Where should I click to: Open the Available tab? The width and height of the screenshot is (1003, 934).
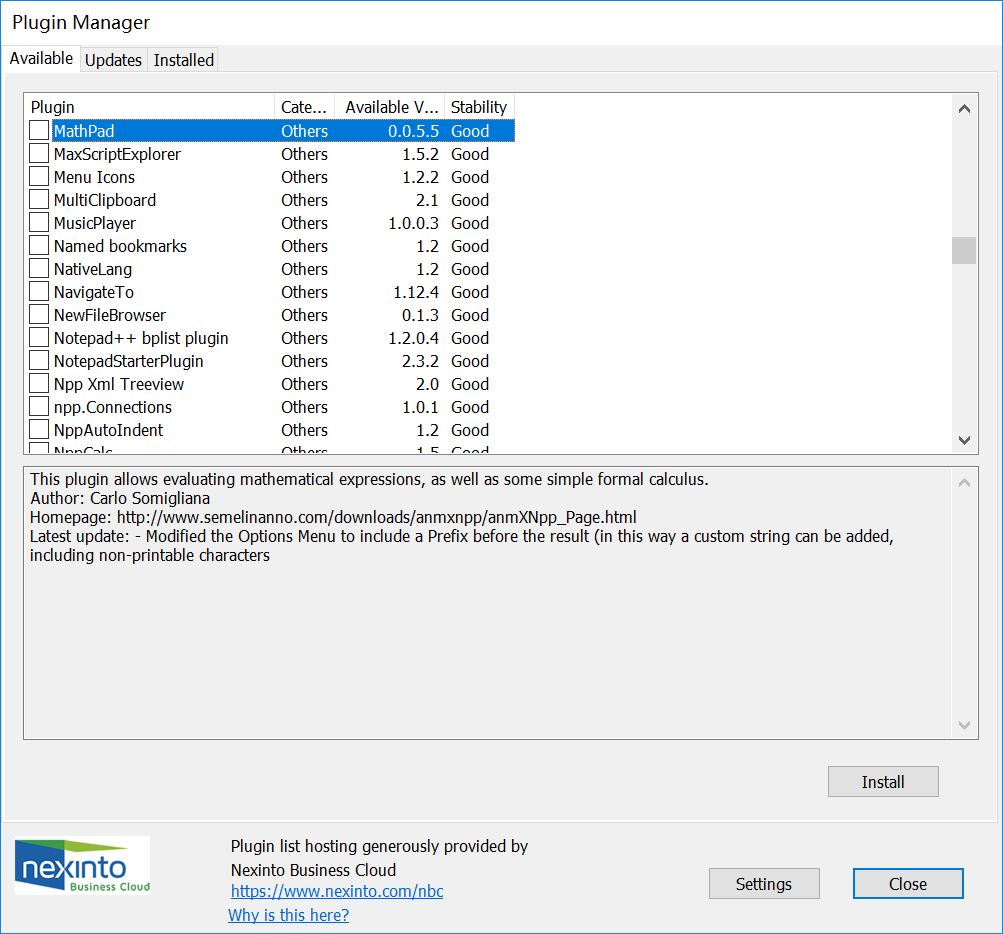(x=41, y=58)
